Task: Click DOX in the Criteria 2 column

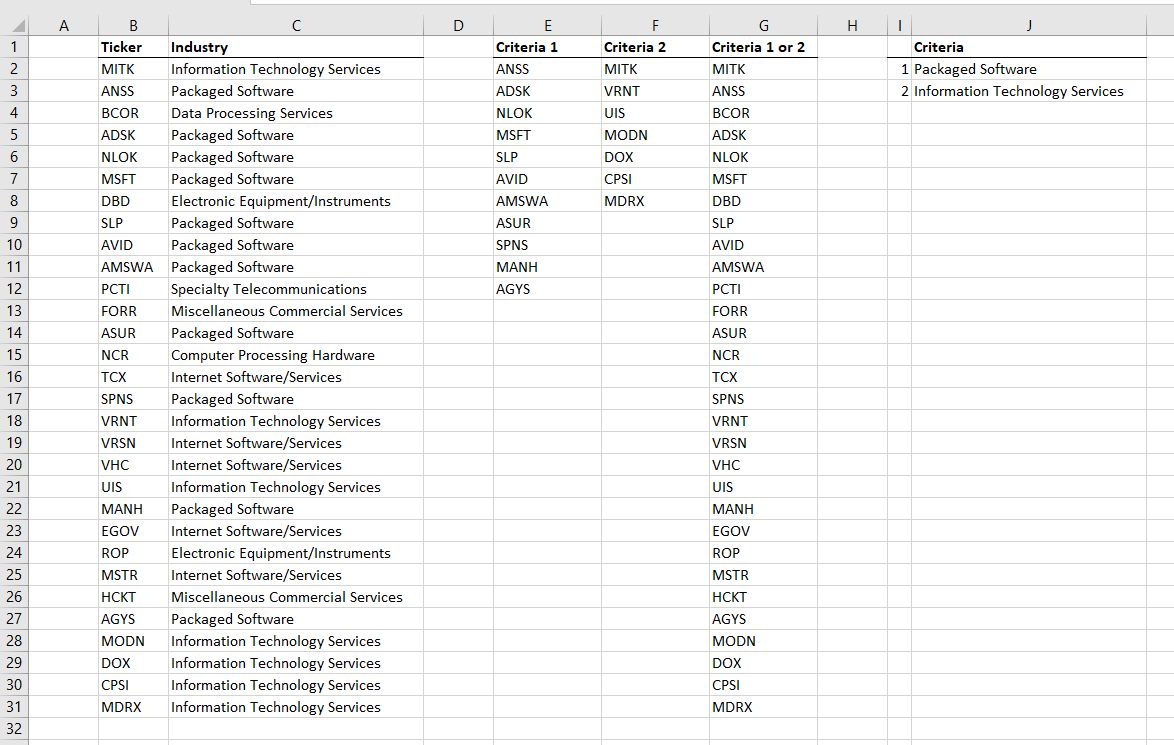Action: tap(655, 157)
